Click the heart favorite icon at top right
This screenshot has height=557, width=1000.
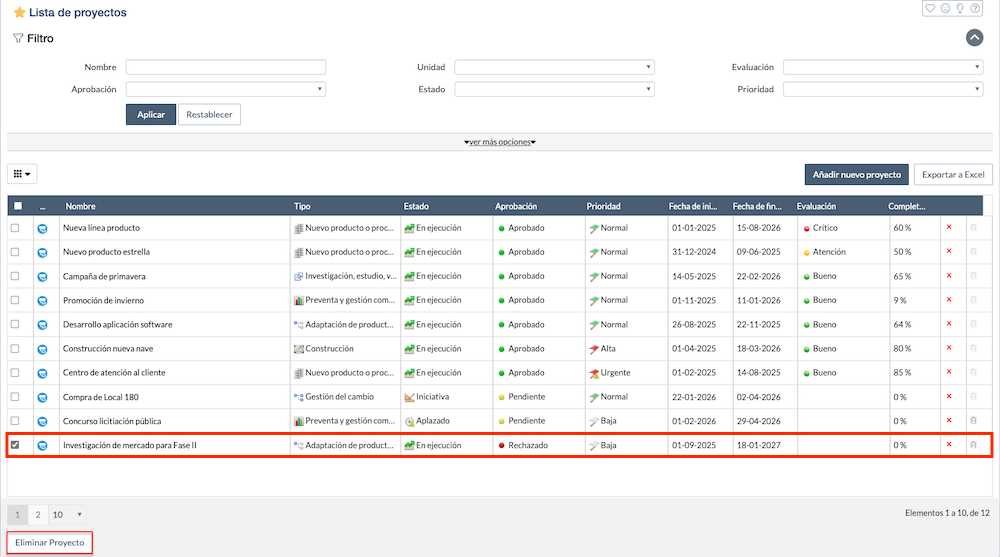pyautogui.click(x=930, y=8)
